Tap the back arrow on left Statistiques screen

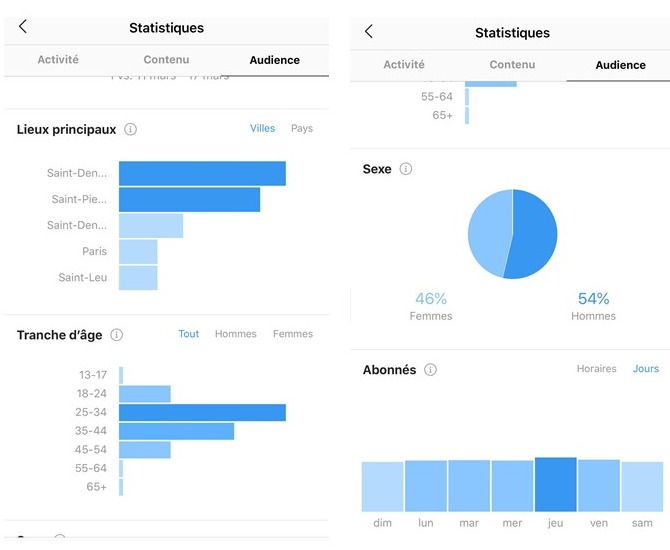[x=23, y=26]
